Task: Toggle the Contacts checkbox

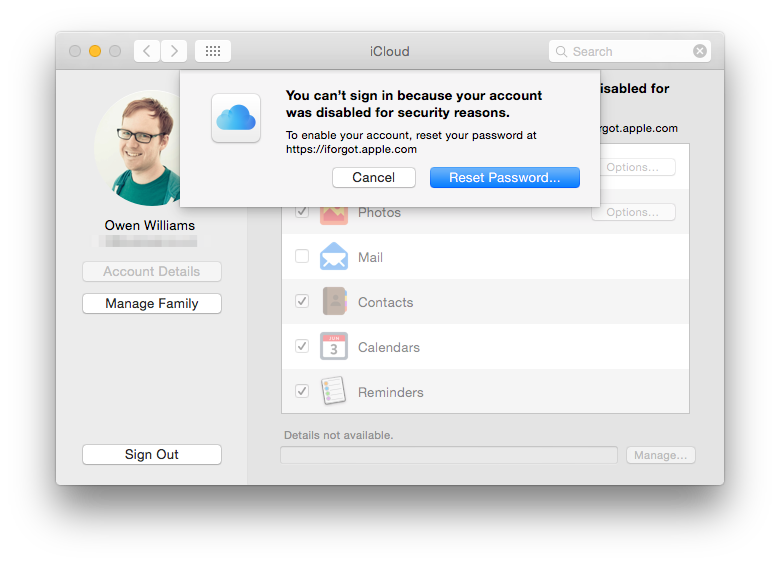Action: [302, 301]
